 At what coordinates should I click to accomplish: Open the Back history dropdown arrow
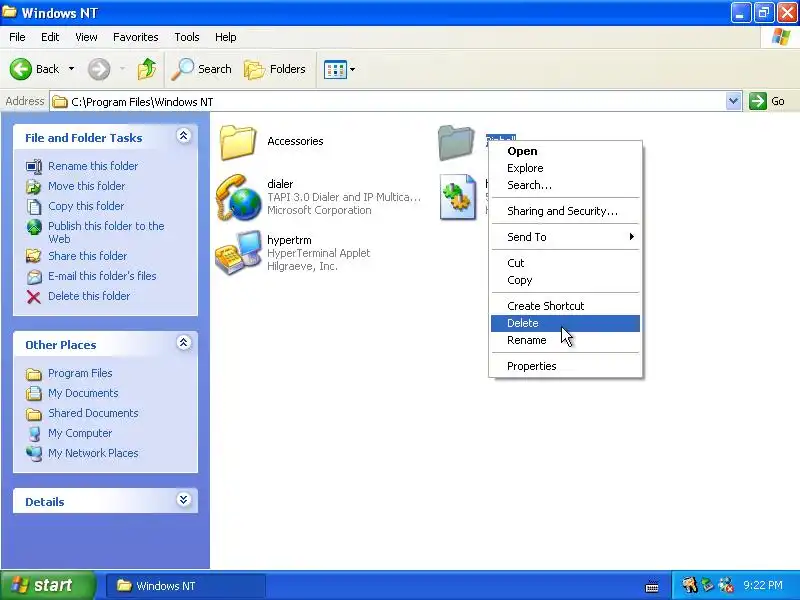pos(71,69)
